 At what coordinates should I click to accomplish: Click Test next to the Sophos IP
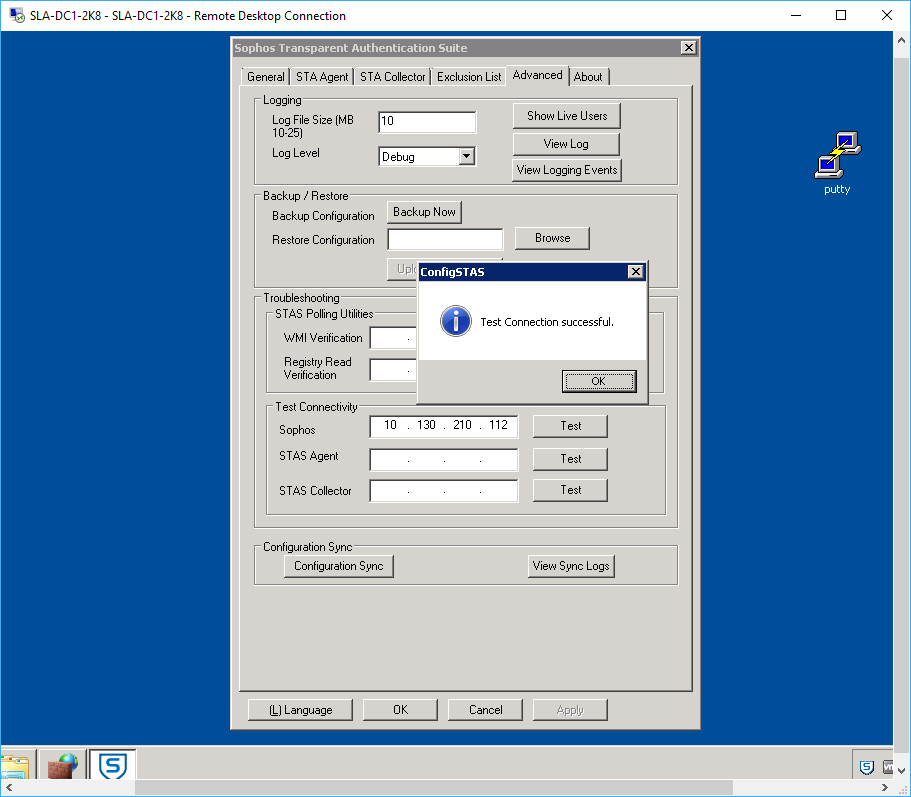click(571, 426)
